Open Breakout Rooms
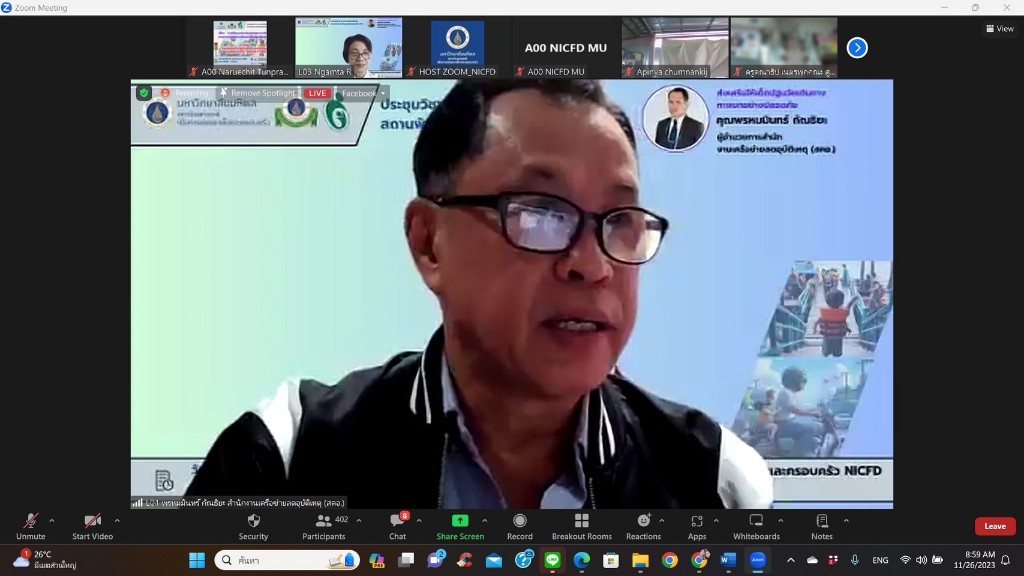The width and height of the screenshot is (1024, 576). [x=582, y=526]
